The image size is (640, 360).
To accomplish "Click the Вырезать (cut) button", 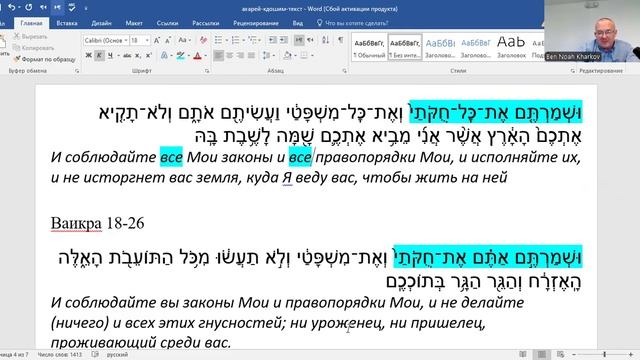I will pos(31,36).
